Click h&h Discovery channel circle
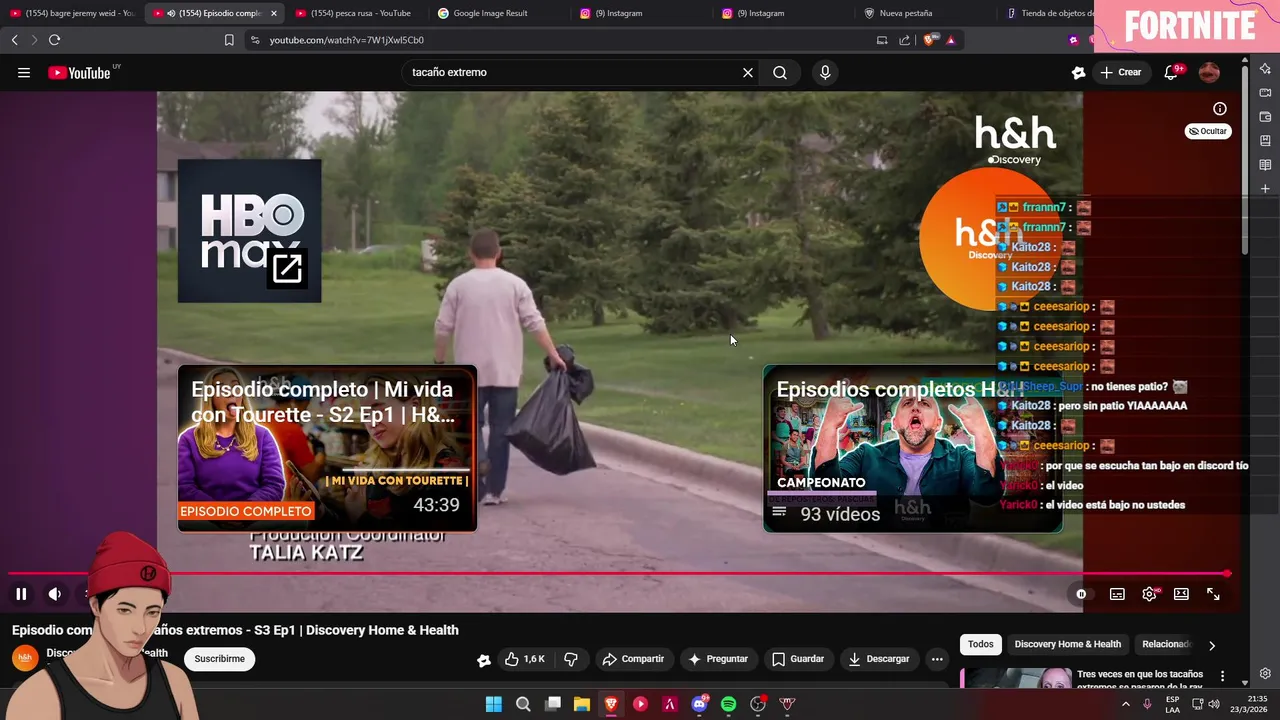This screenshot has height=720, width=1280. [x=990, y=240]
